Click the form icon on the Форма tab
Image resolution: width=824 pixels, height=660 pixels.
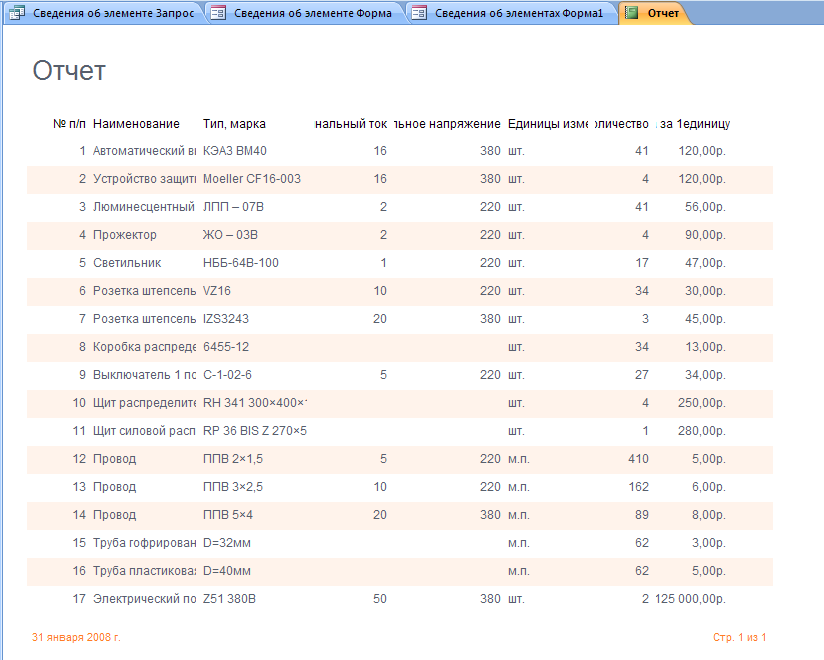(218, 13)
